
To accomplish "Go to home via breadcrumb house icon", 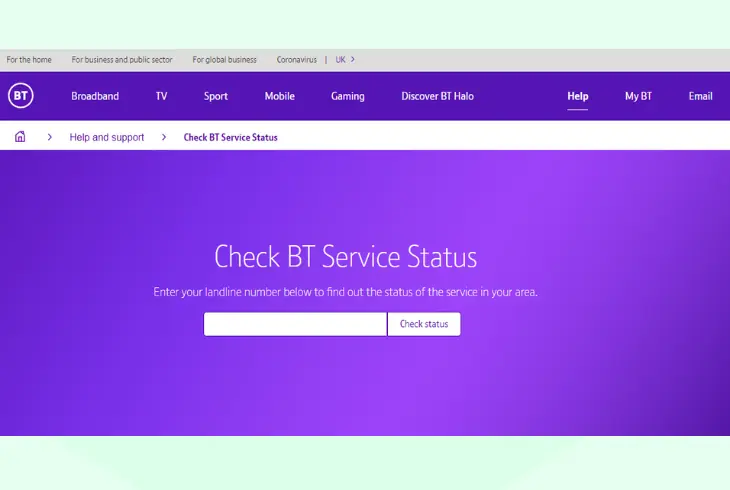I will (20, 136).
